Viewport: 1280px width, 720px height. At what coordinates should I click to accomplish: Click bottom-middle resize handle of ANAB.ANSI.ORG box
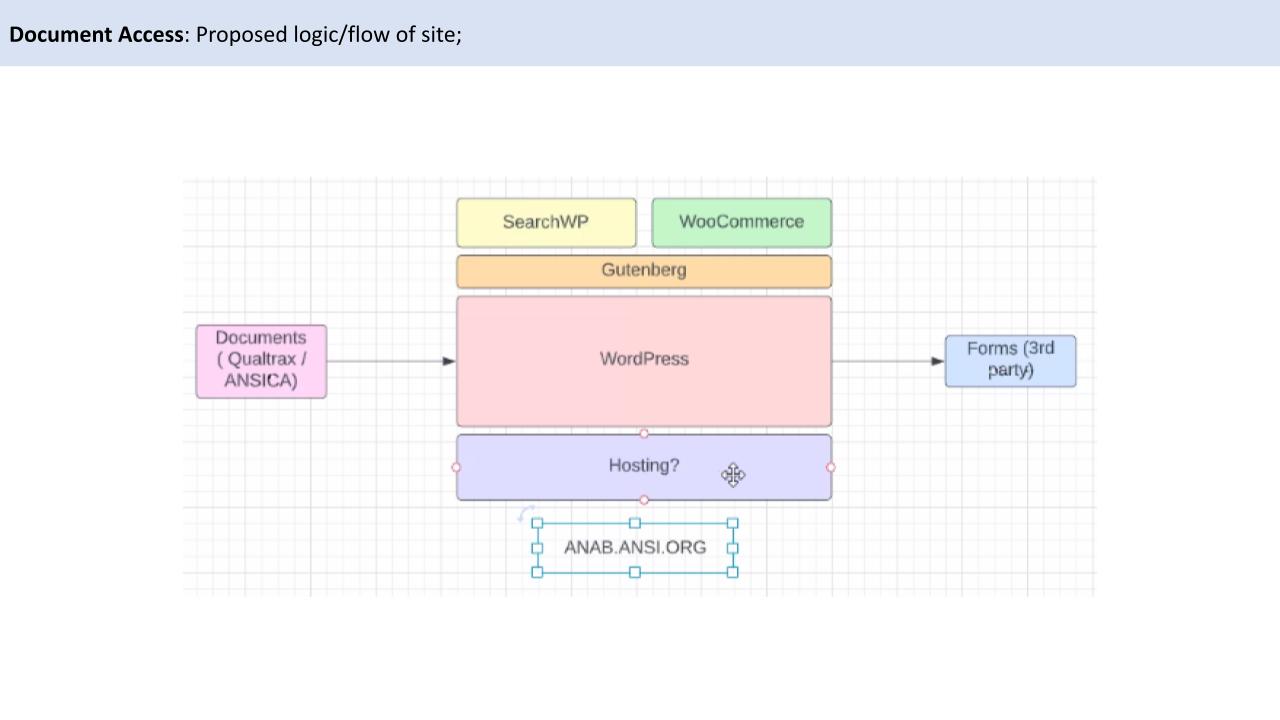click(635, 572)
